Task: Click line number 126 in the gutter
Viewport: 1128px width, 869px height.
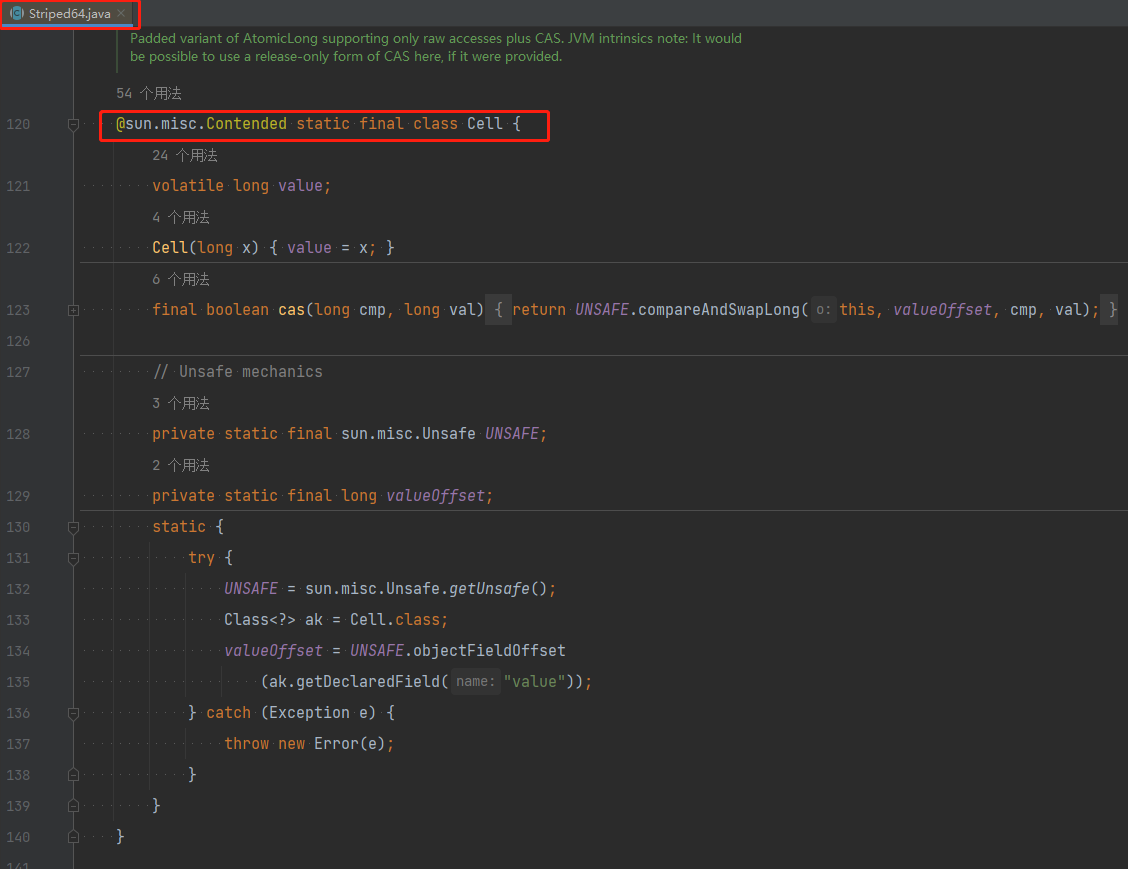Action: click(x=18, y=341)
